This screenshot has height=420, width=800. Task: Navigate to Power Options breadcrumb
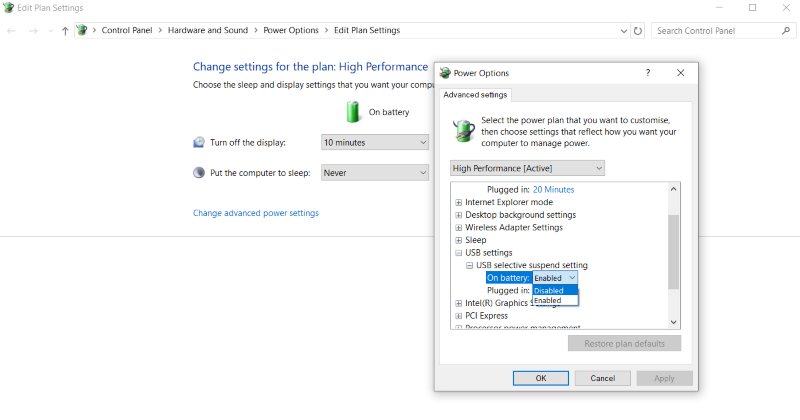(291, 30)
